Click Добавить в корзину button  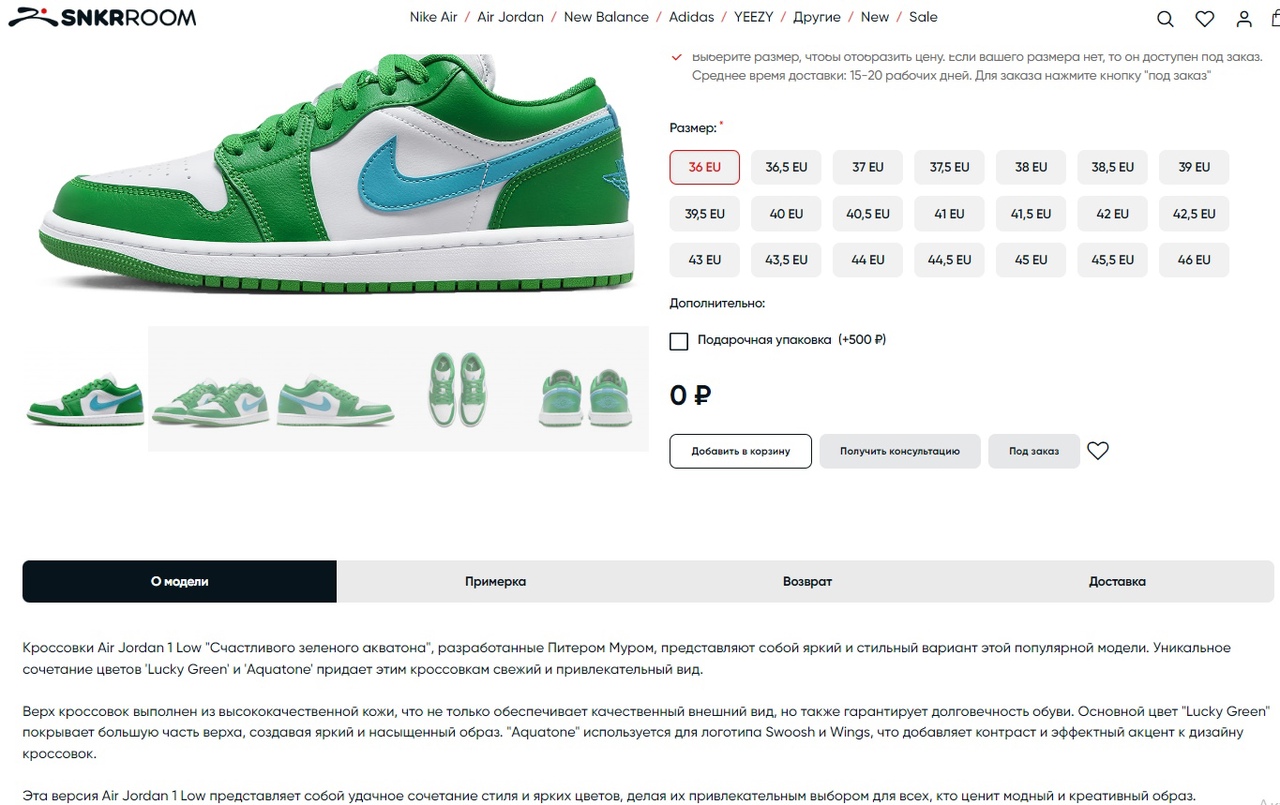pos(741,451)
